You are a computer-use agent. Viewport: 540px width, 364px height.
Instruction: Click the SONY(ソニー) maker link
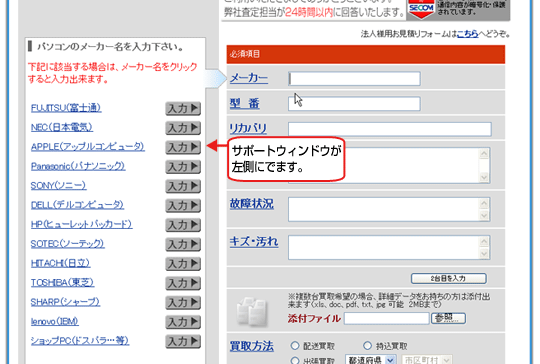tap(58, 186)
